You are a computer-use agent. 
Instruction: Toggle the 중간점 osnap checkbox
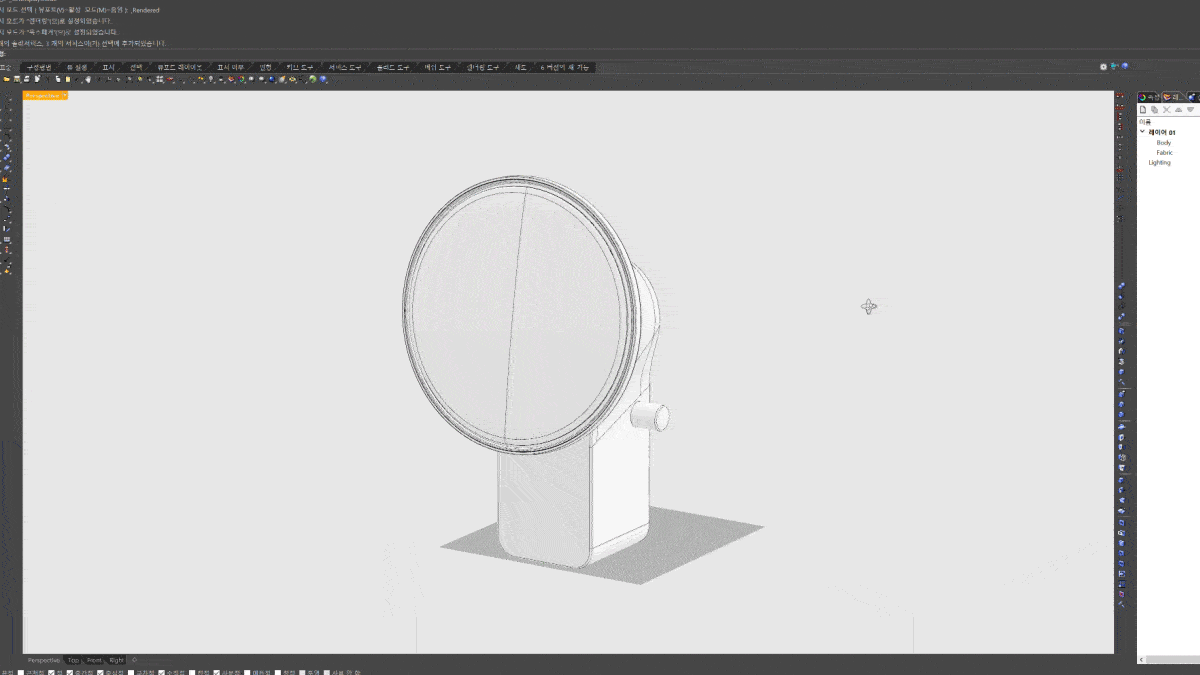point(70,672)
